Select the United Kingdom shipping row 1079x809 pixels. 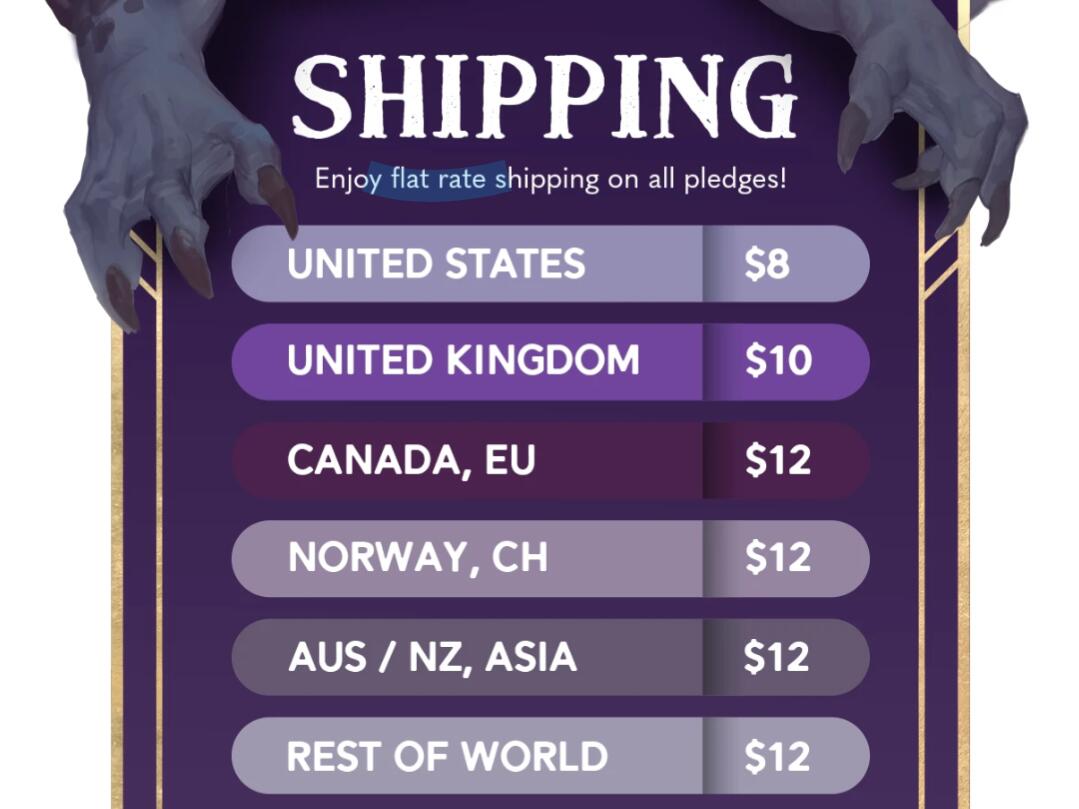tap(551, 362)
